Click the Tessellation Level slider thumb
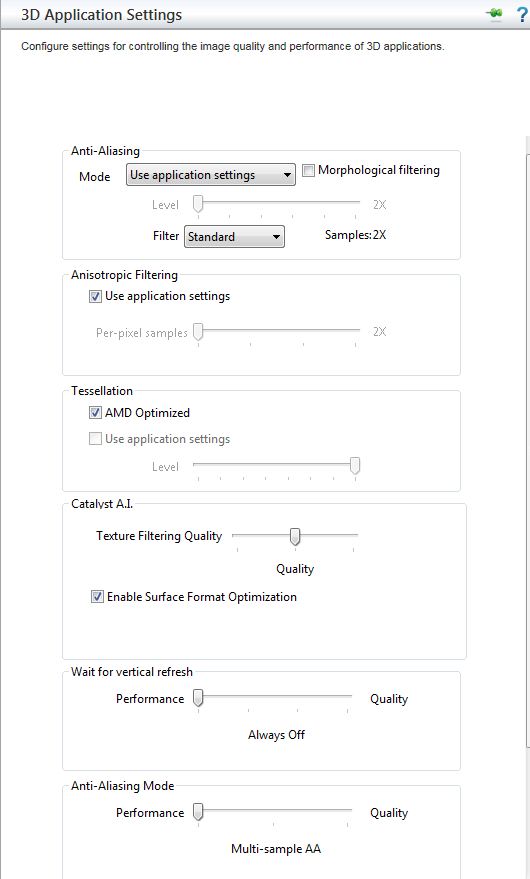Screen dimensions: 530x879 pos(354,465)
